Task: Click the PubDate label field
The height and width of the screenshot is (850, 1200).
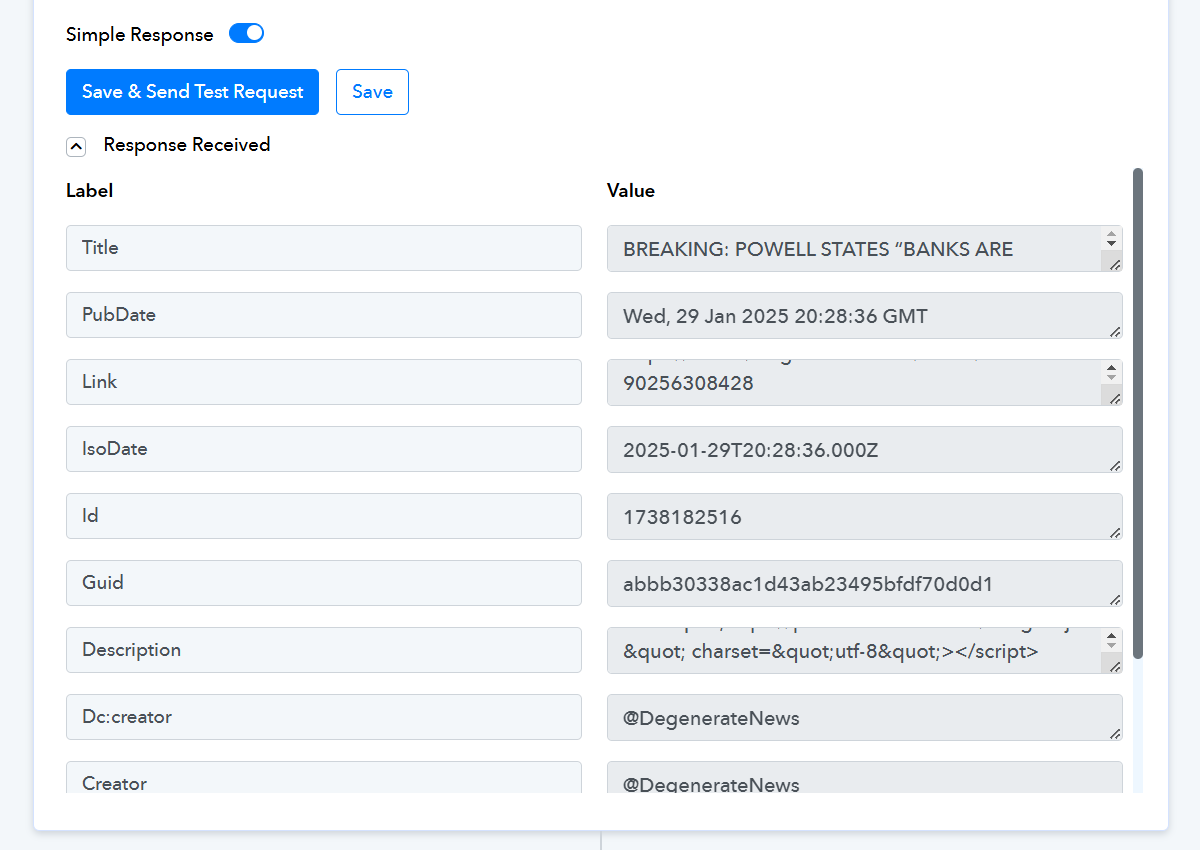Action: coord(324,315)
